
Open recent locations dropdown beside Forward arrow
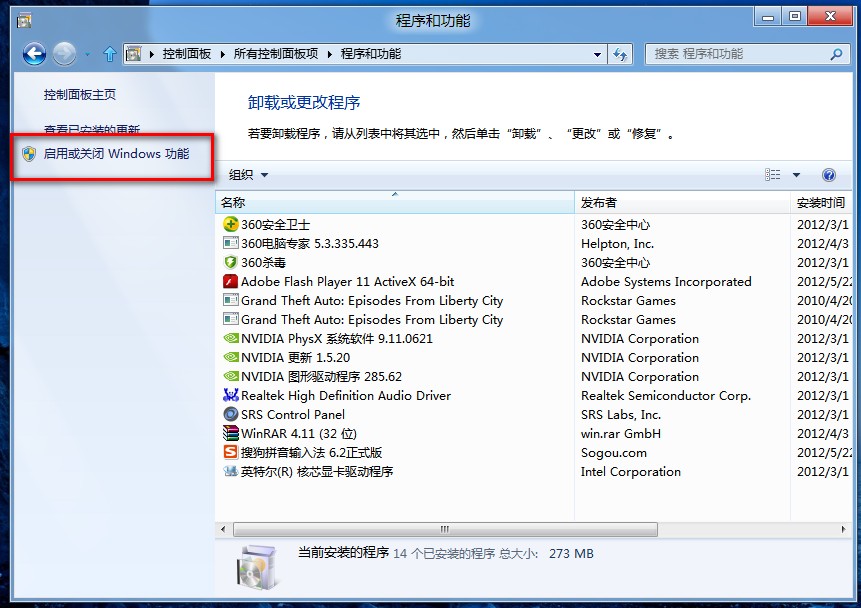click(x=87, y=54)
